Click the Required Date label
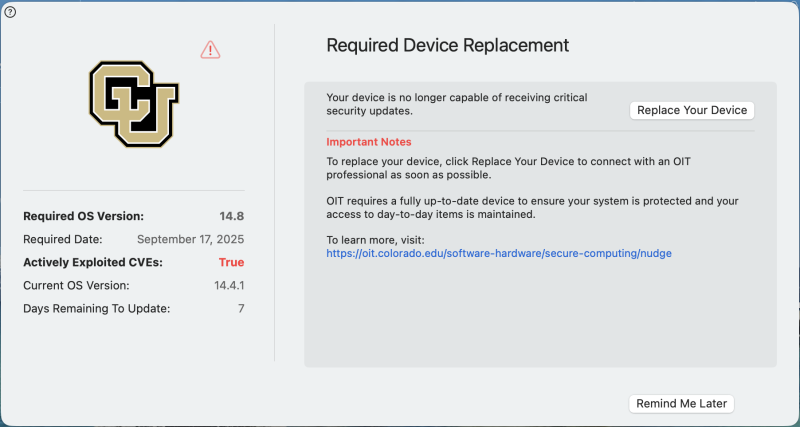Viewport: 800px width, 427px height. click(63, 239)
